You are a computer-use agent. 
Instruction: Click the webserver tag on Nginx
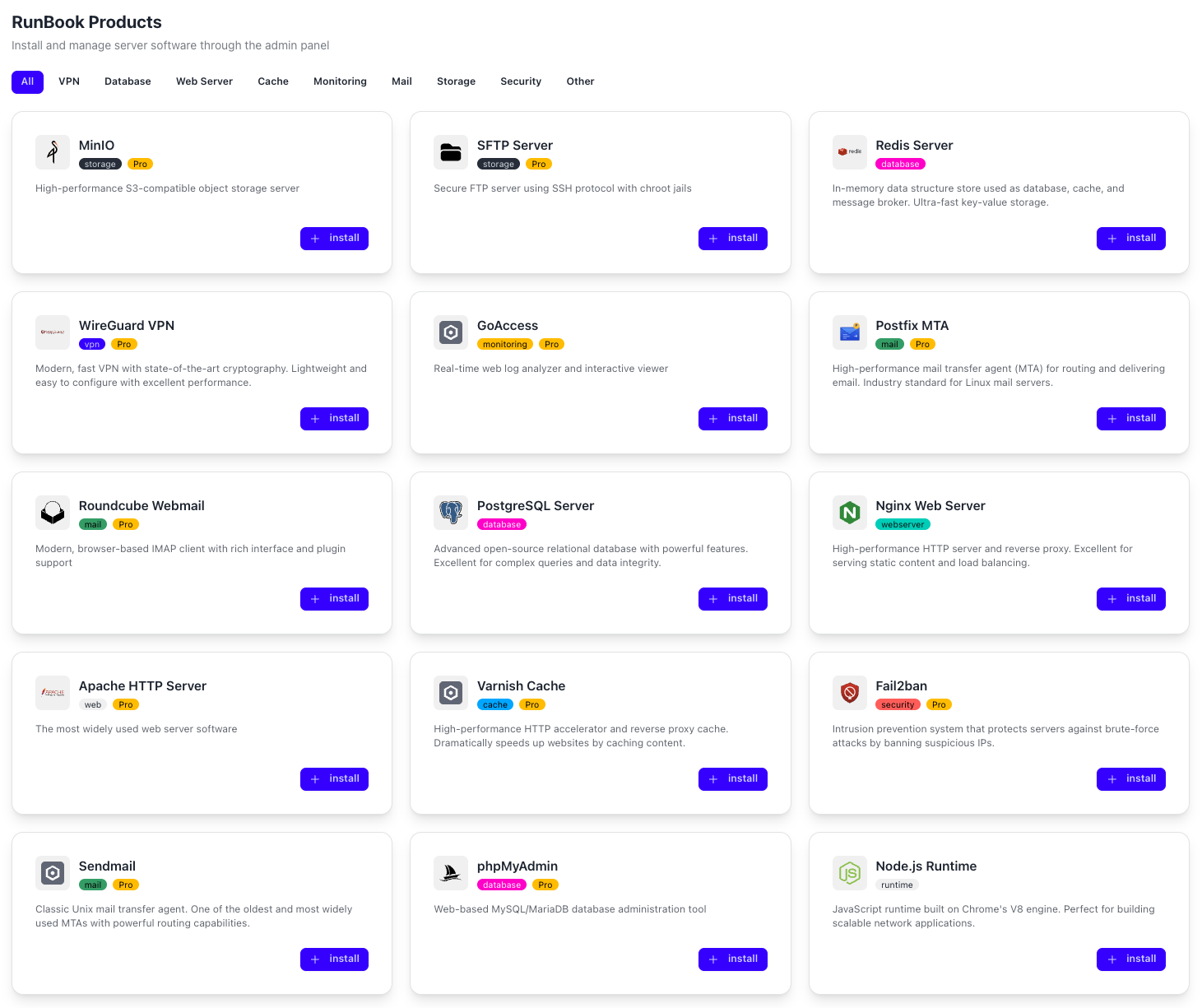click(903, 525)
